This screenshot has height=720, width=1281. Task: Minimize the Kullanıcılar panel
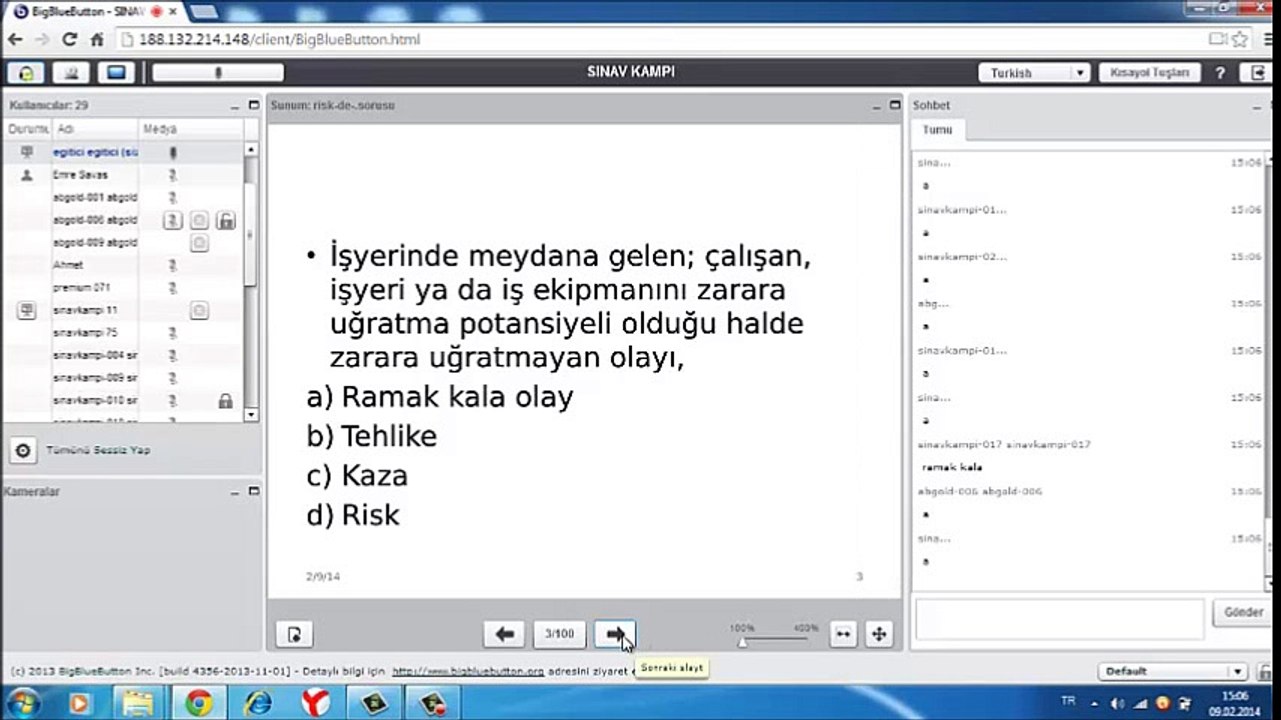[237, 105]
